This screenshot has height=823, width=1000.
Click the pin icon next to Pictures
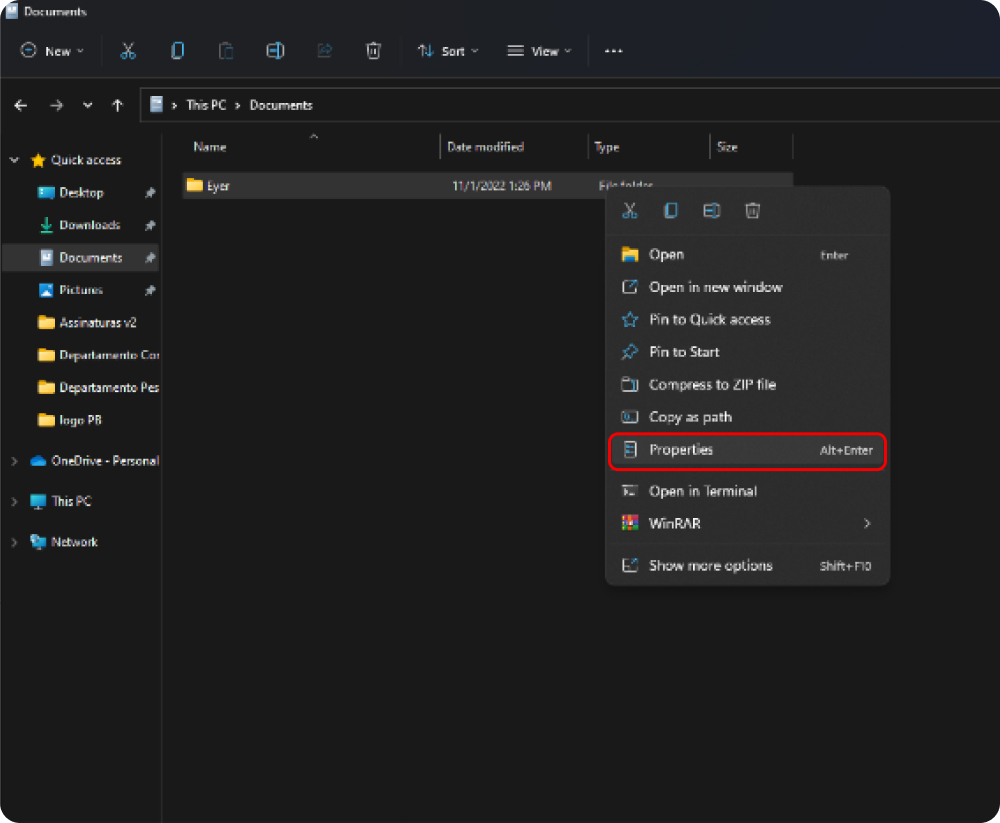coord(150,290)
